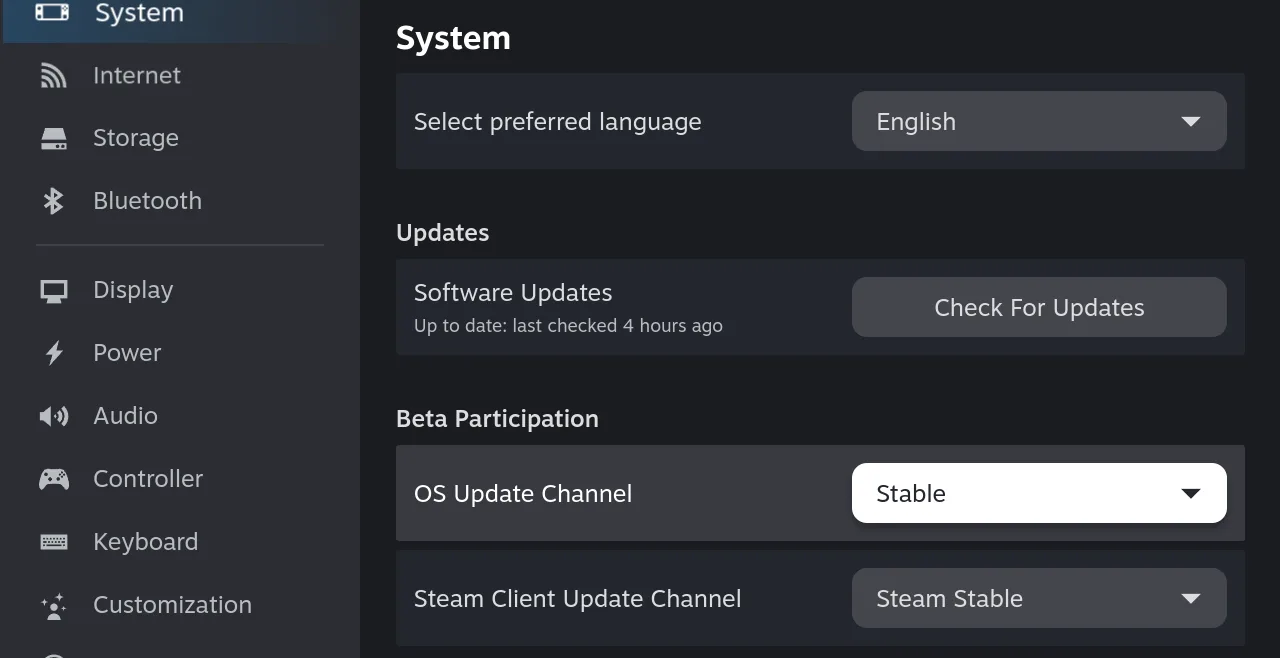Click the System page title

[x=453, y=38]
